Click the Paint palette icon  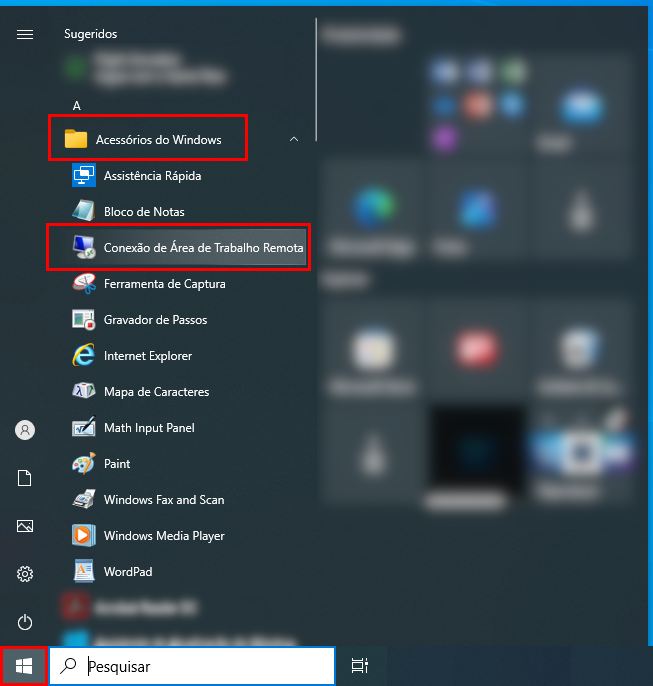pyautogui.click(x=84, y=463)
